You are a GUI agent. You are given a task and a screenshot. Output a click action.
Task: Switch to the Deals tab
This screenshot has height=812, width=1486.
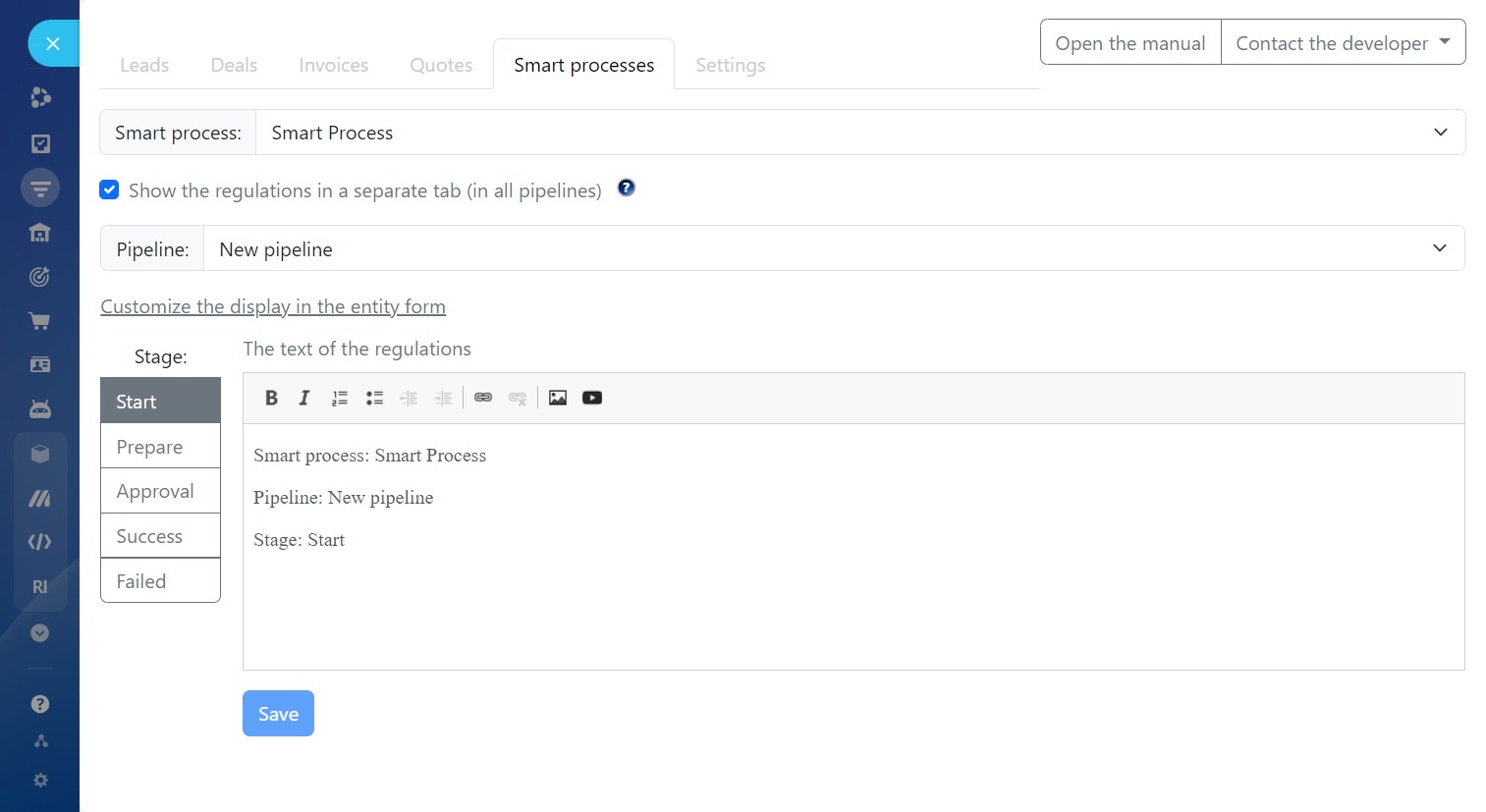pyautogui.click(x=234, y=66)
